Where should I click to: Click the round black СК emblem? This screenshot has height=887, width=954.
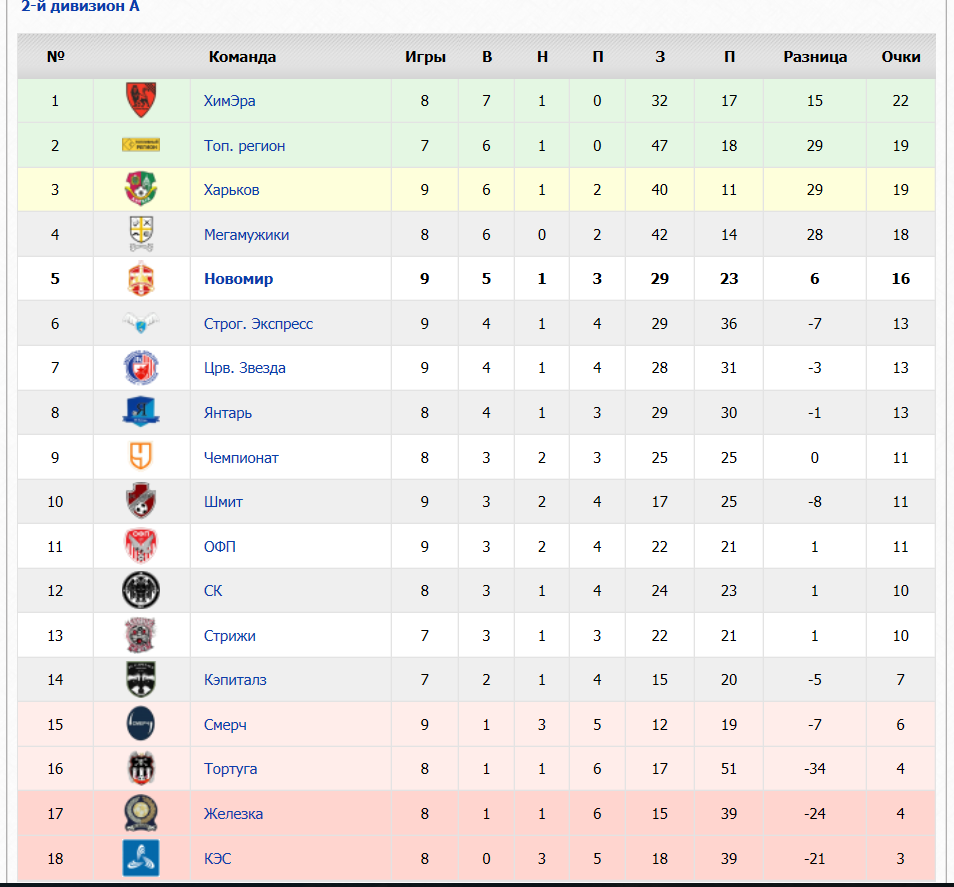point(141,590)
